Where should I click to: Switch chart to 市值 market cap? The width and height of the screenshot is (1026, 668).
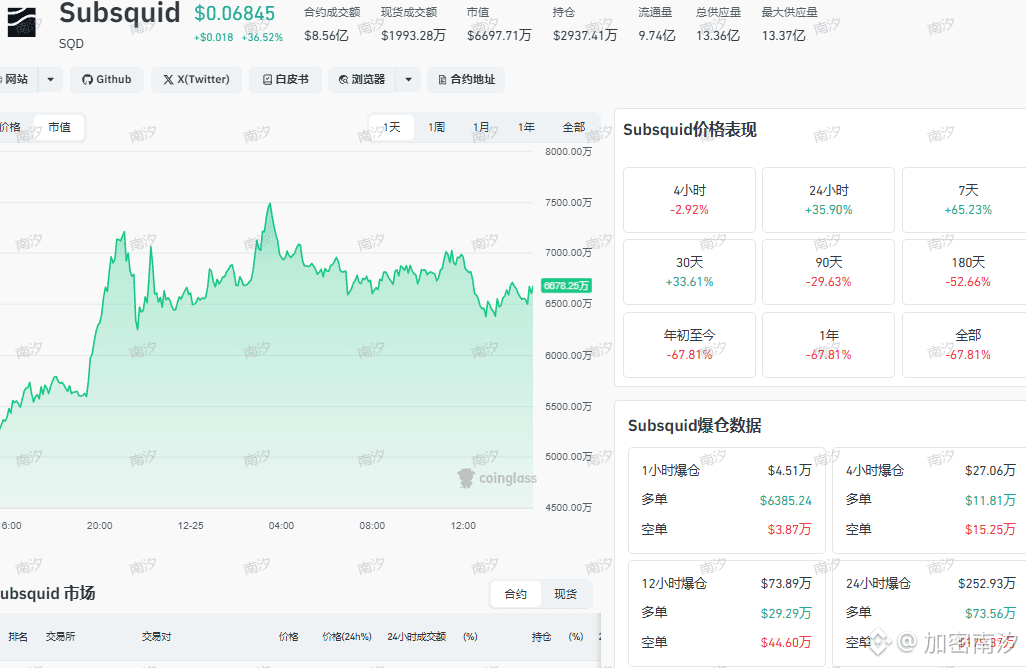[60, 127]
